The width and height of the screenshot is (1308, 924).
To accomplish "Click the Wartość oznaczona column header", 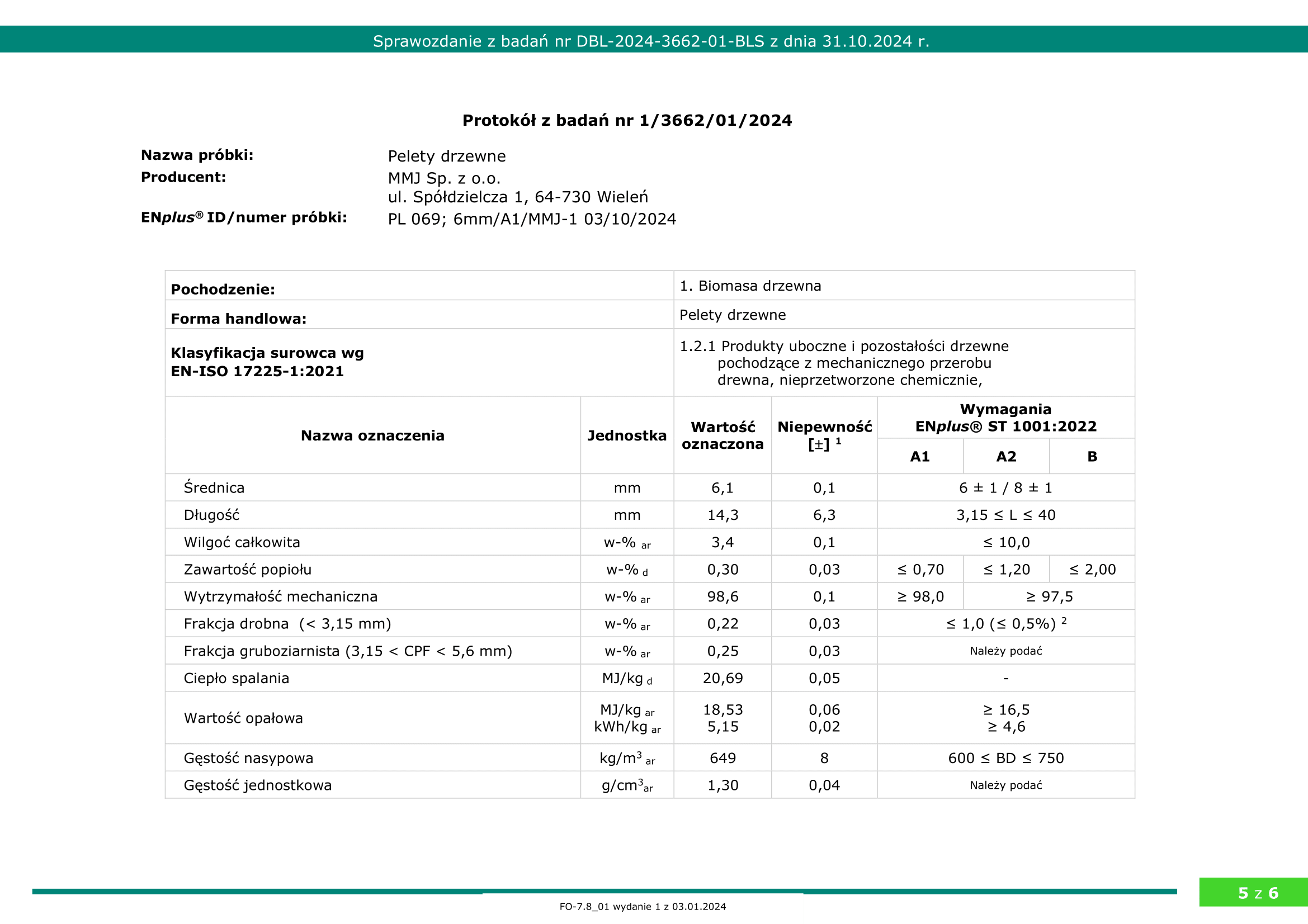I will [723, 435].
